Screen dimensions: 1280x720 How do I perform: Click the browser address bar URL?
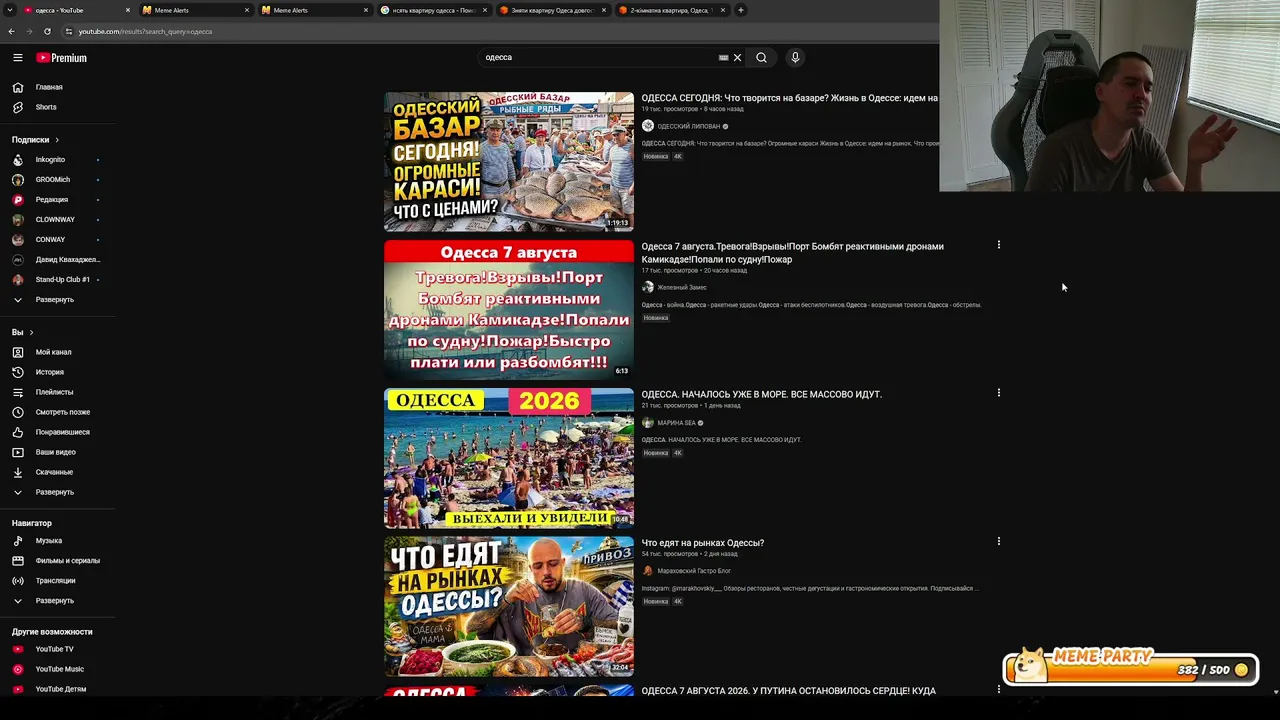tap(145, 31)
